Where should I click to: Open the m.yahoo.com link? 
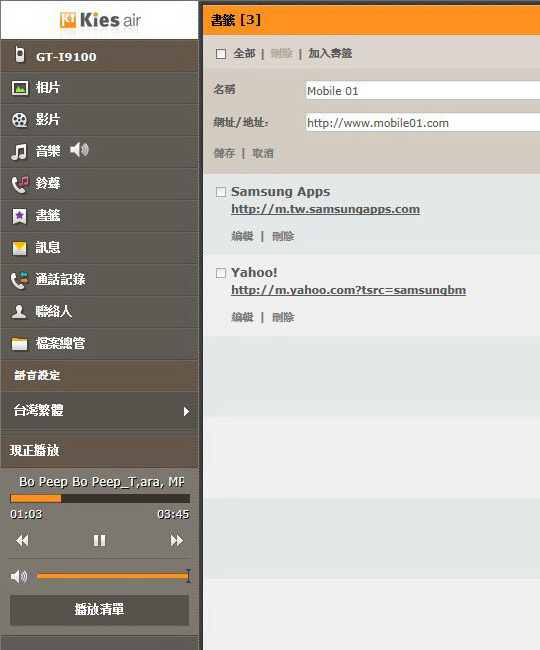348,290
